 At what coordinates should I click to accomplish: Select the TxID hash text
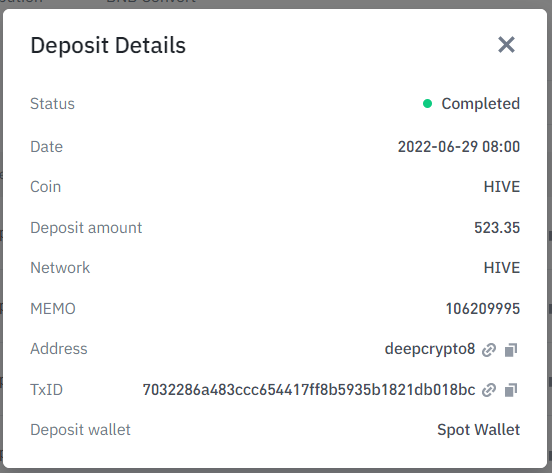pyautogui.click(x=309, y=390)
